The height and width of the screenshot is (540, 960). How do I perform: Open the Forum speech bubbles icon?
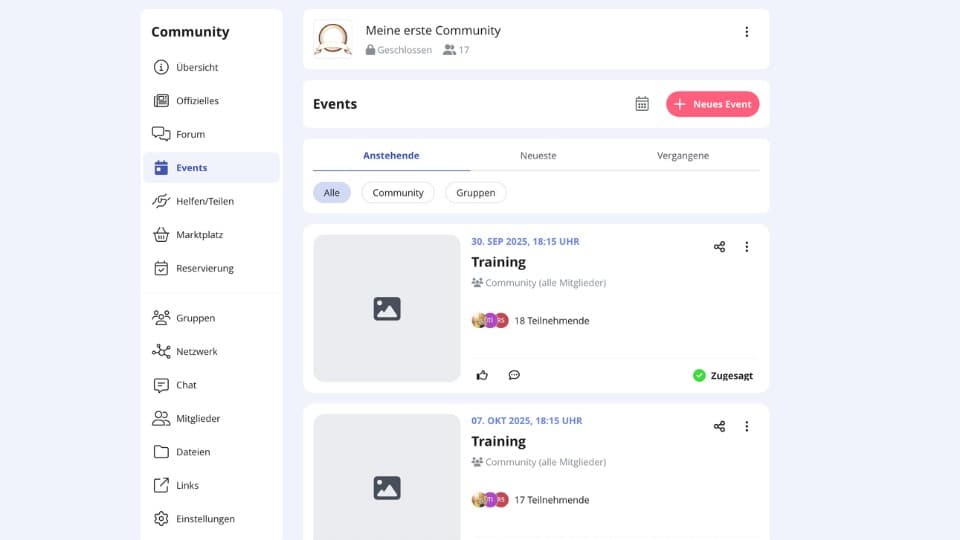click(161, 134)
